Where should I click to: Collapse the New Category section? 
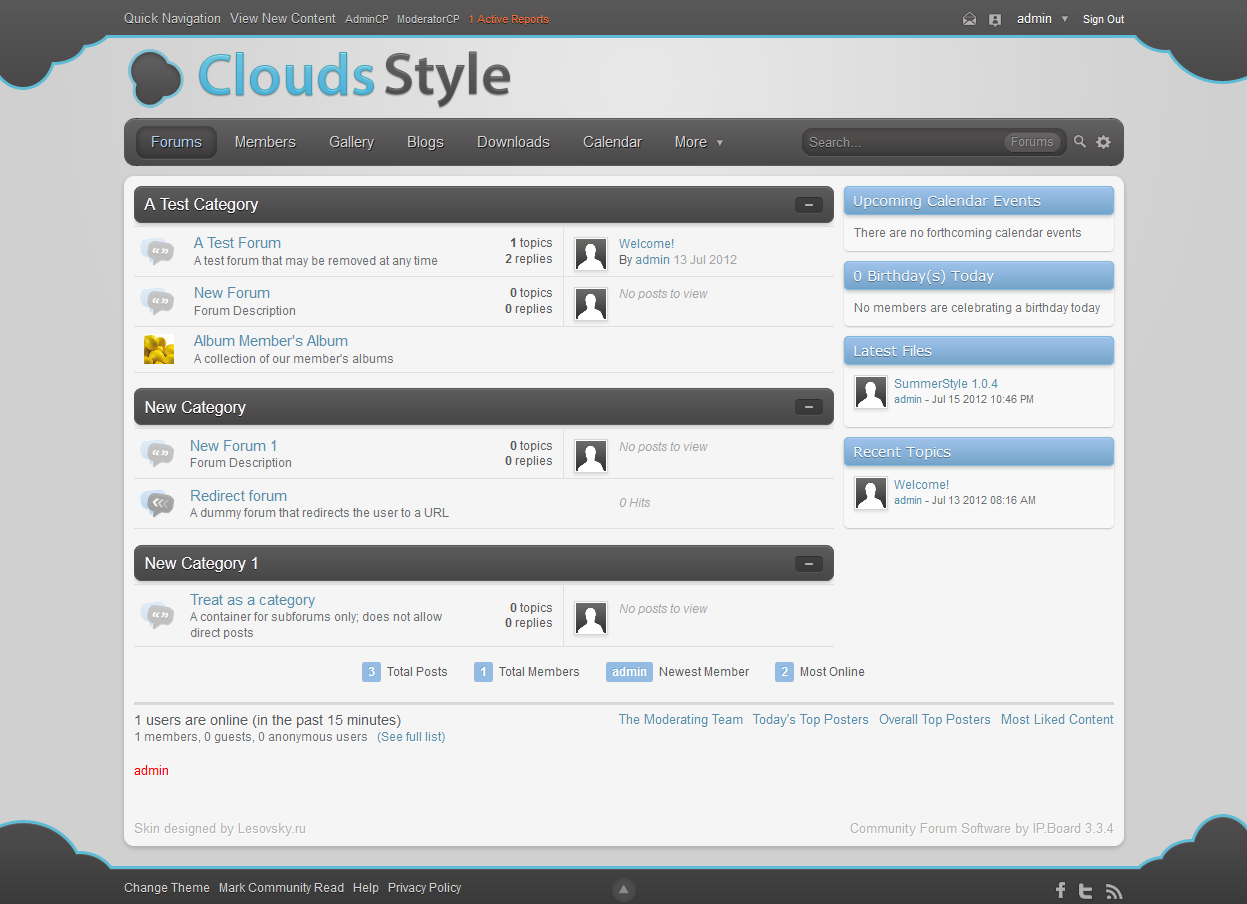[x=808, y=407]
